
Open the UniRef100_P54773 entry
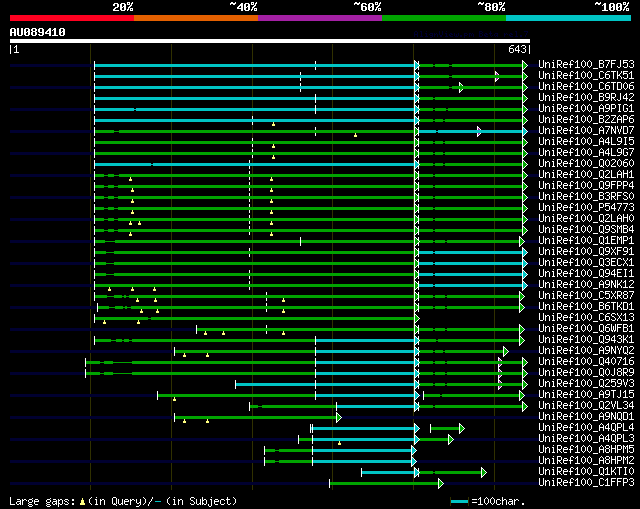[586, 208]
